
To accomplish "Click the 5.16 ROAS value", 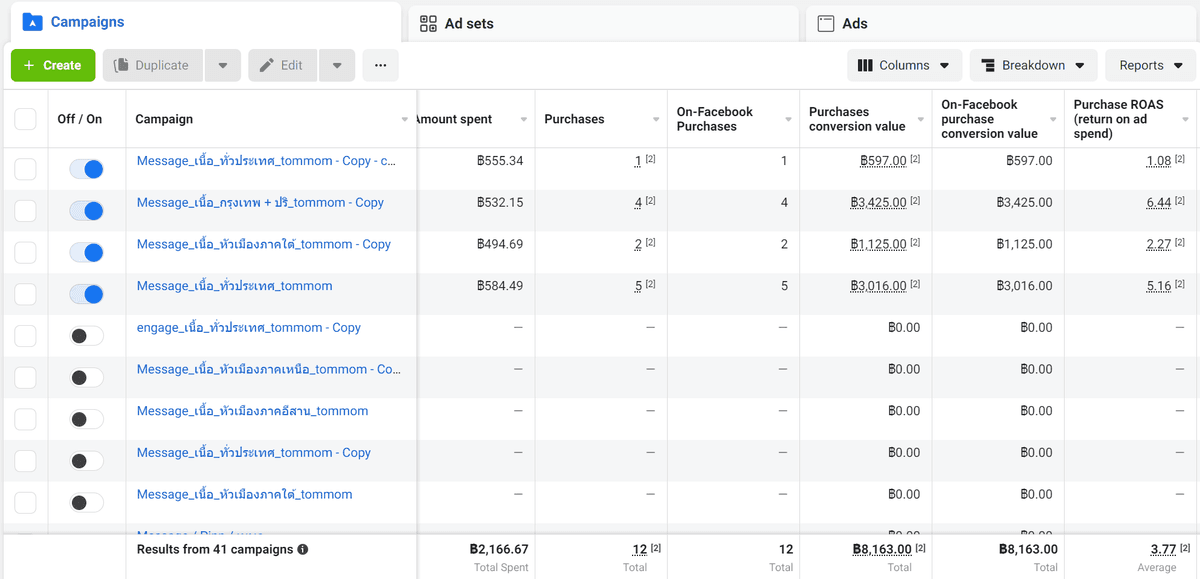I will (1159, 286).
